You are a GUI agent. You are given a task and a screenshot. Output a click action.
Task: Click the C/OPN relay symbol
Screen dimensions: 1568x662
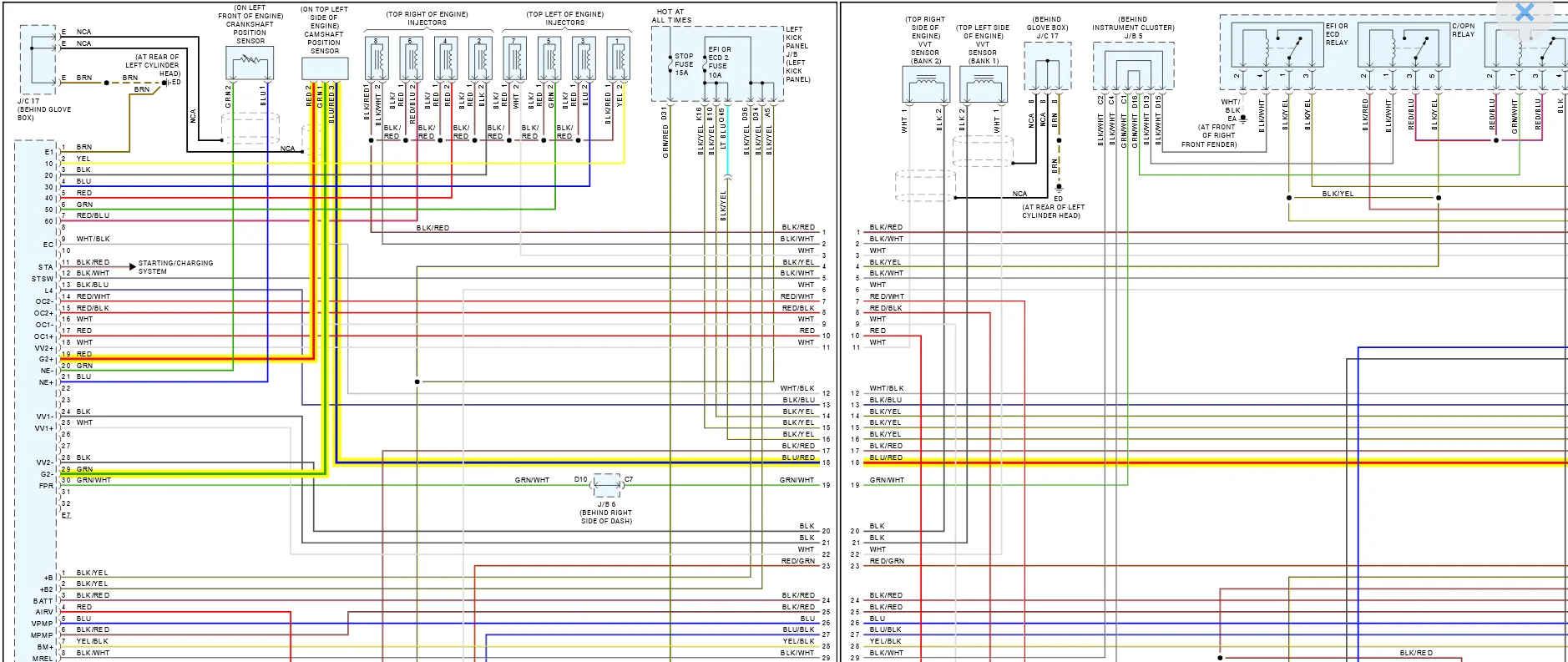click(x=1404, y=46)
